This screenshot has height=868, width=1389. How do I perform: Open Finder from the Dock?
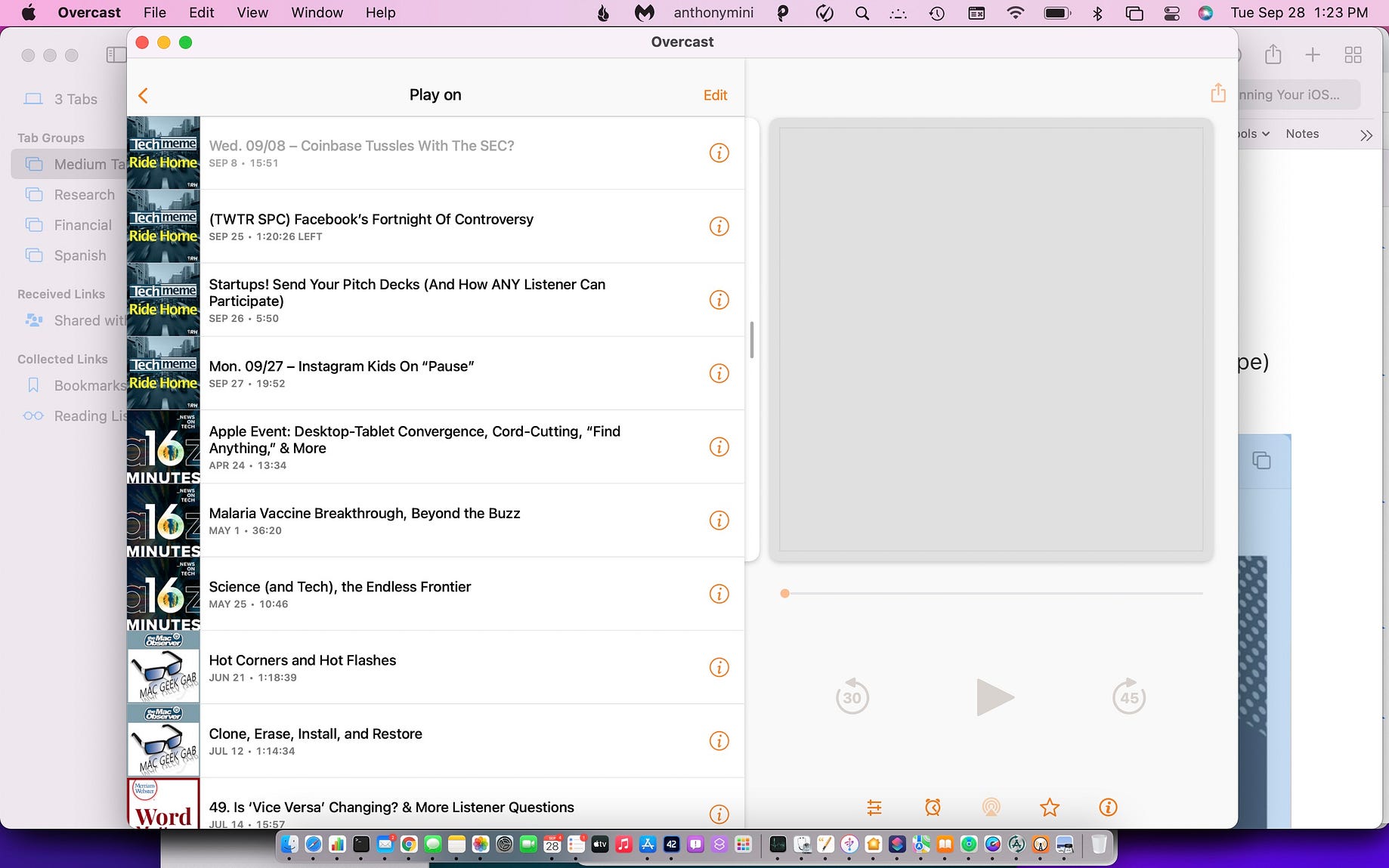(289, 844)
